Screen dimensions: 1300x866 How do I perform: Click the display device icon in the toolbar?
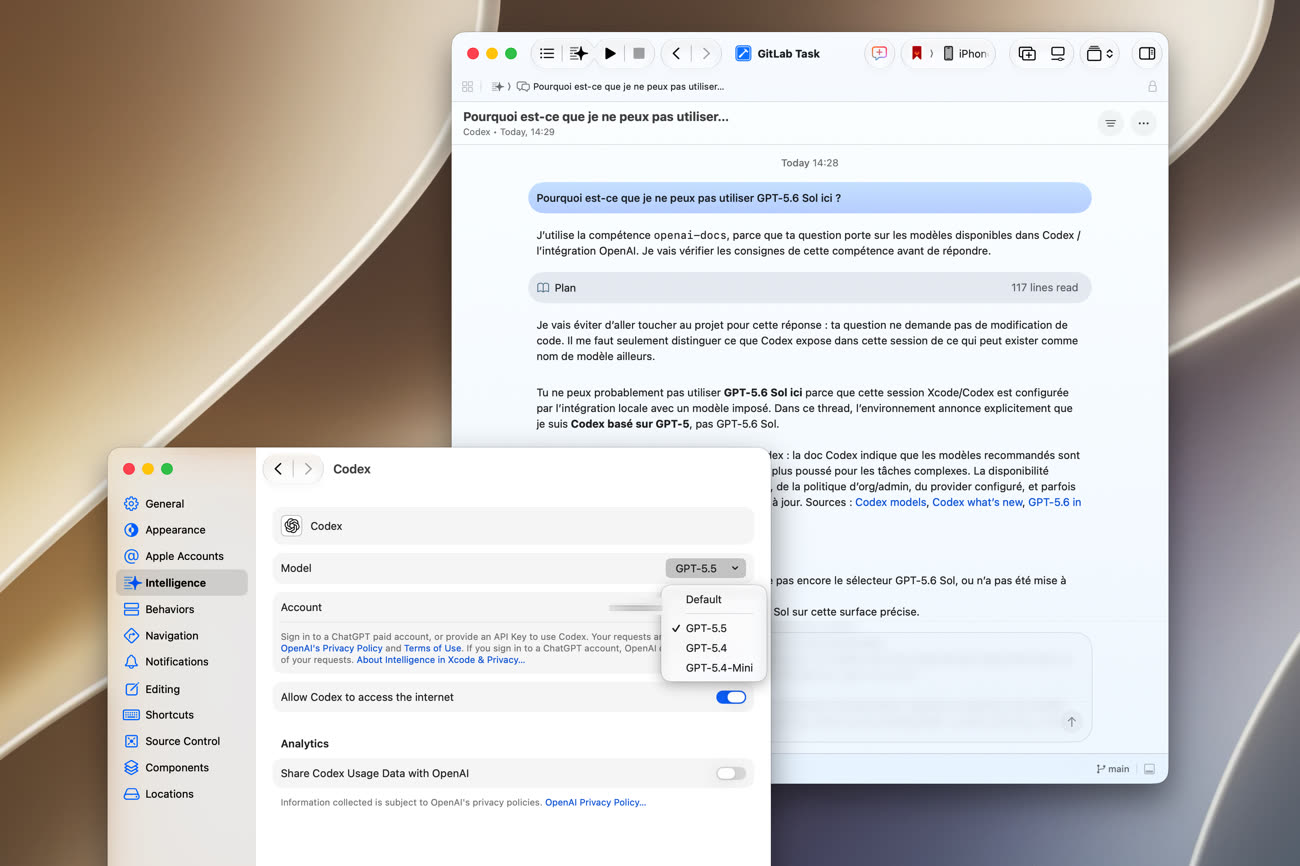(1057, 54)
